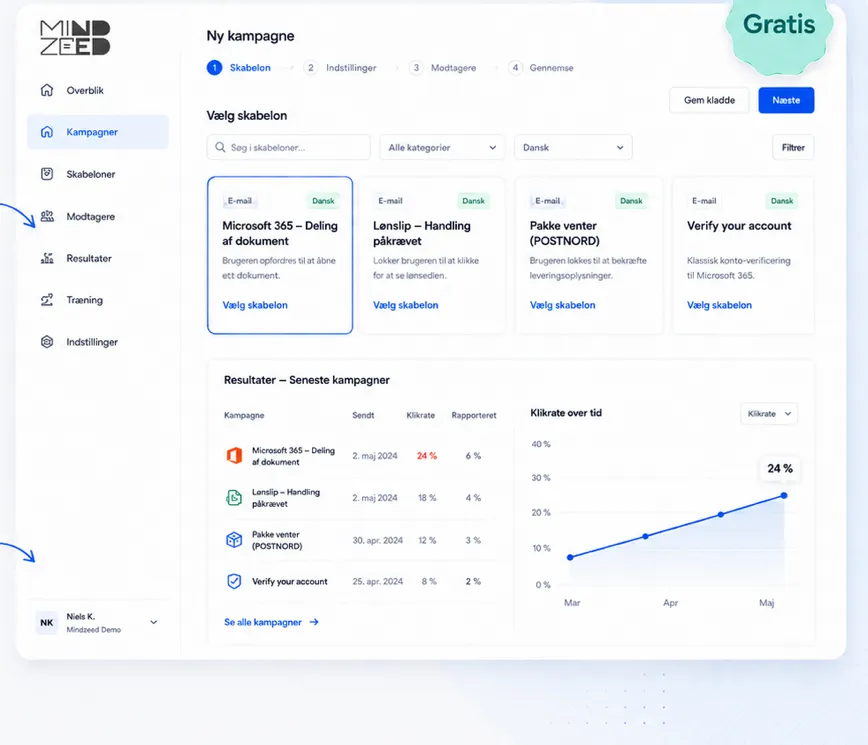Click the NK avatar badge
Viewport: 868px width, 745px height.
46,623
